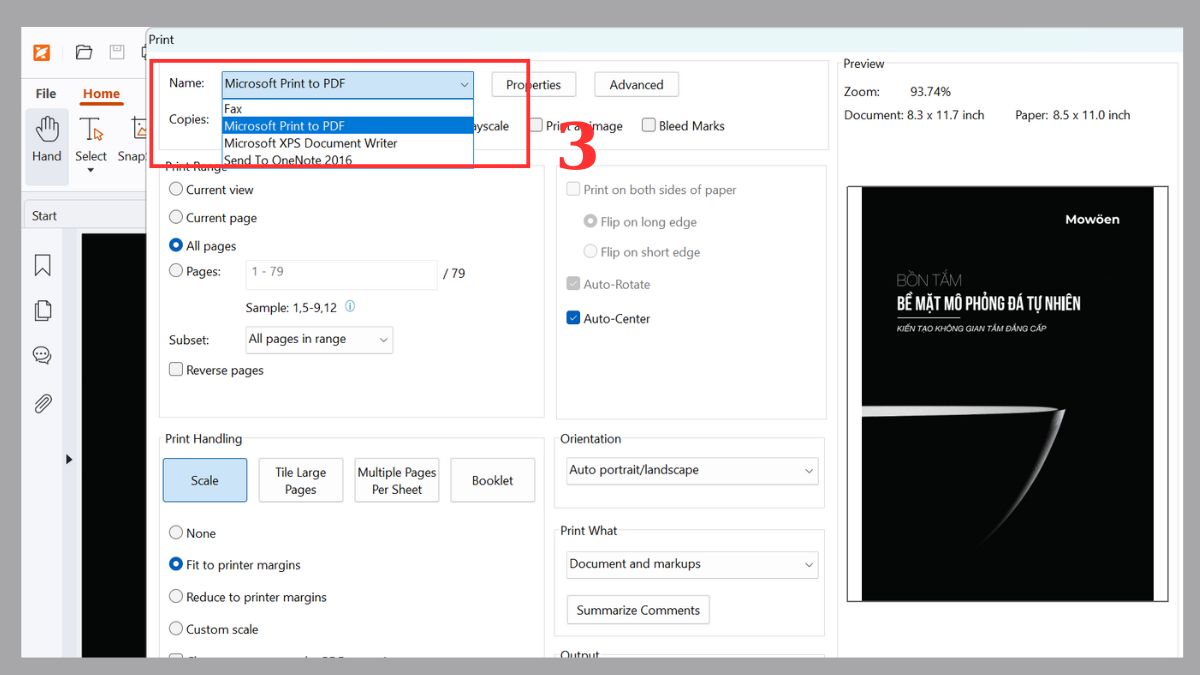Expand the Subset dropdown
Screen dimensions: 1200x675
(x=319, y=340)
